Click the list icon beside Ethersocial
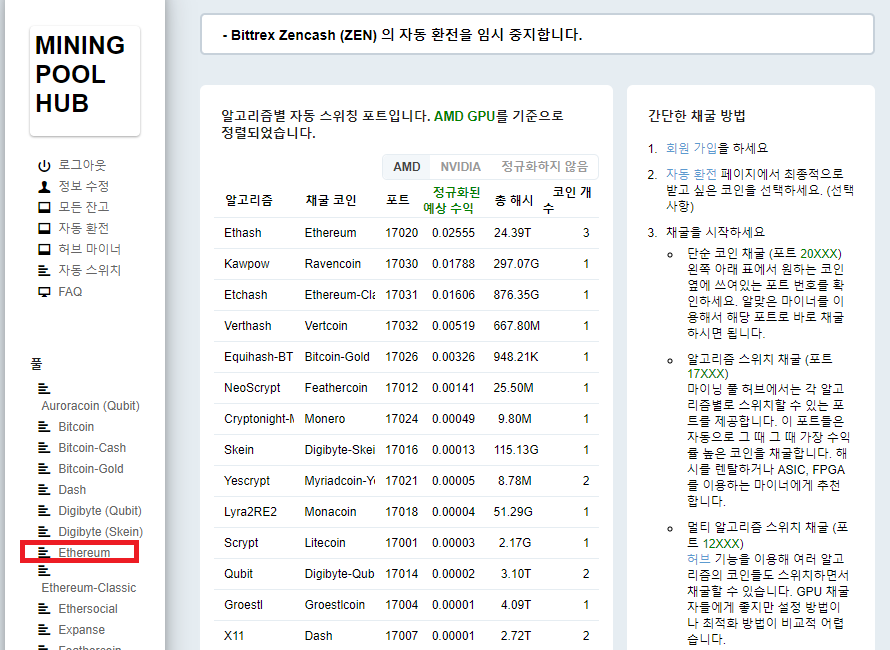Screen dimensions: 890x650 (x=44, y=609)
